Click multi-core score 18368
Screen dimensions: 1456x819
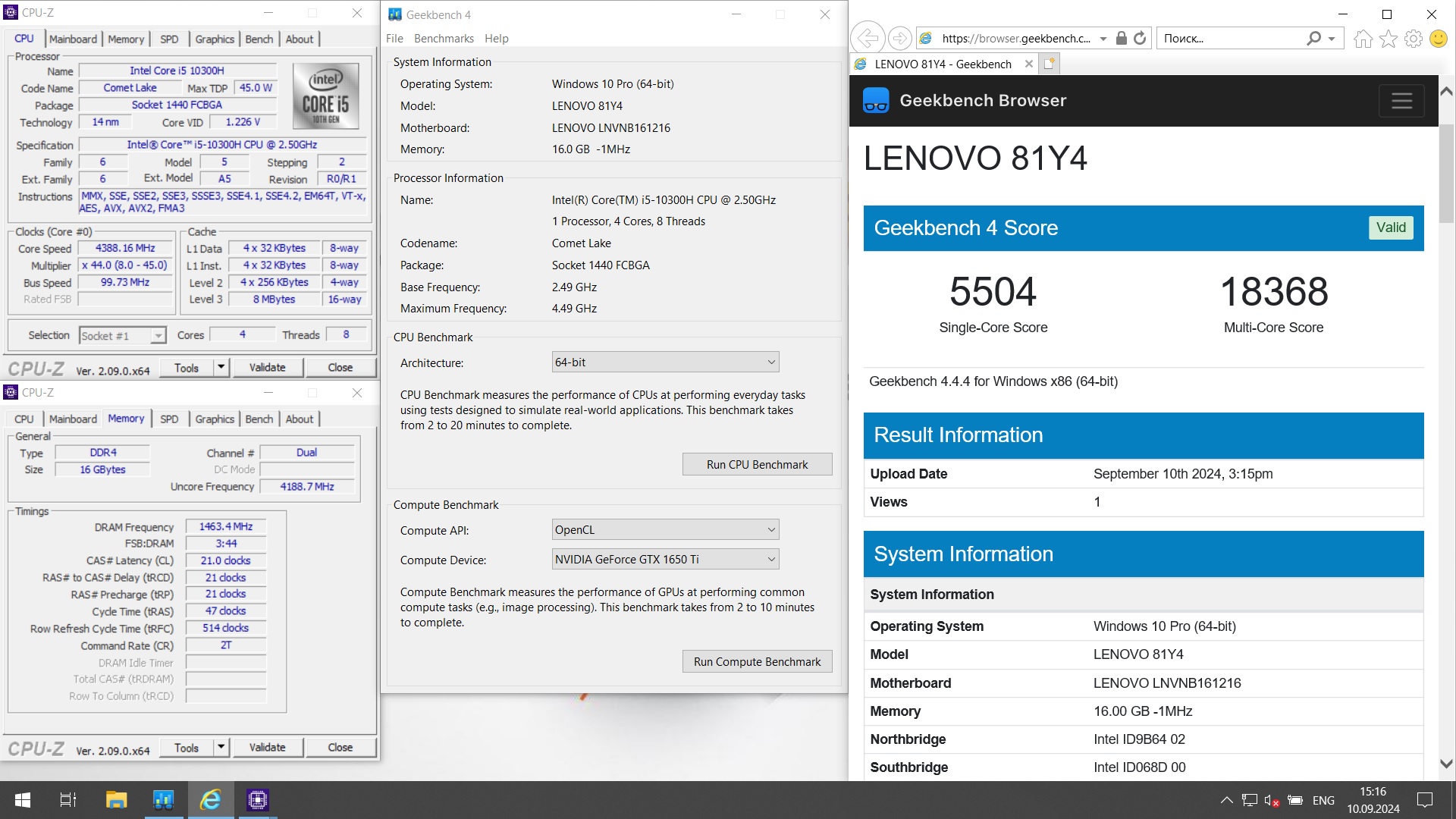(1274, 292)
